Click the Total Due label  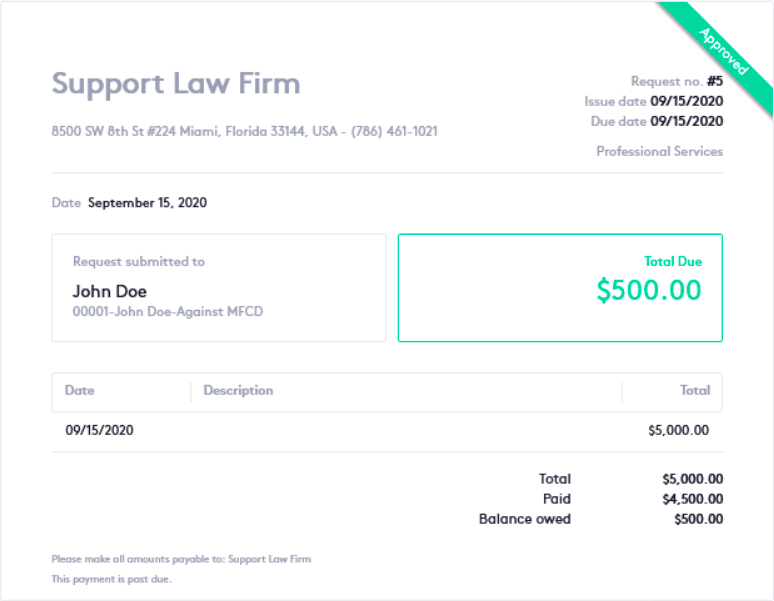point(673,261)
